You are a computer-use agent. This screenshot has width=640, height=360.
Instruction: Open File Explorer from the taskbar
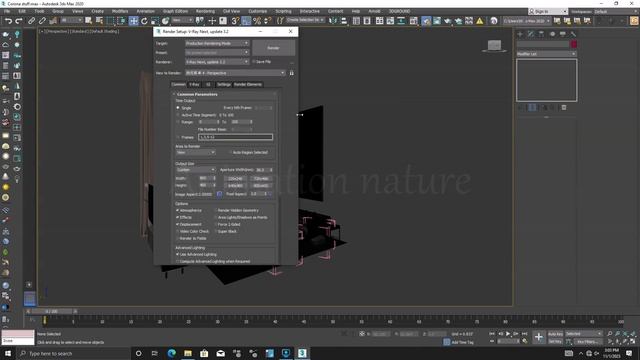[x=188, y=353]
